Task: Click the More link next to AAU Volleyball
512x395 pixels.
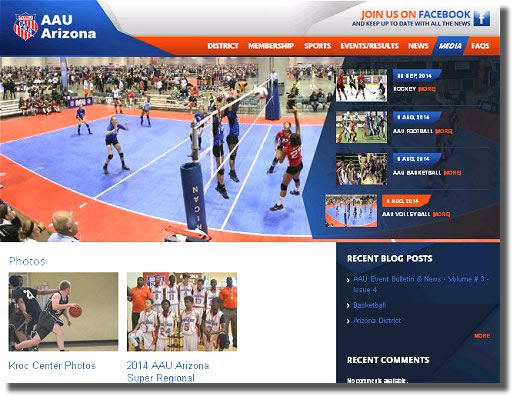Action: (441, 214)
